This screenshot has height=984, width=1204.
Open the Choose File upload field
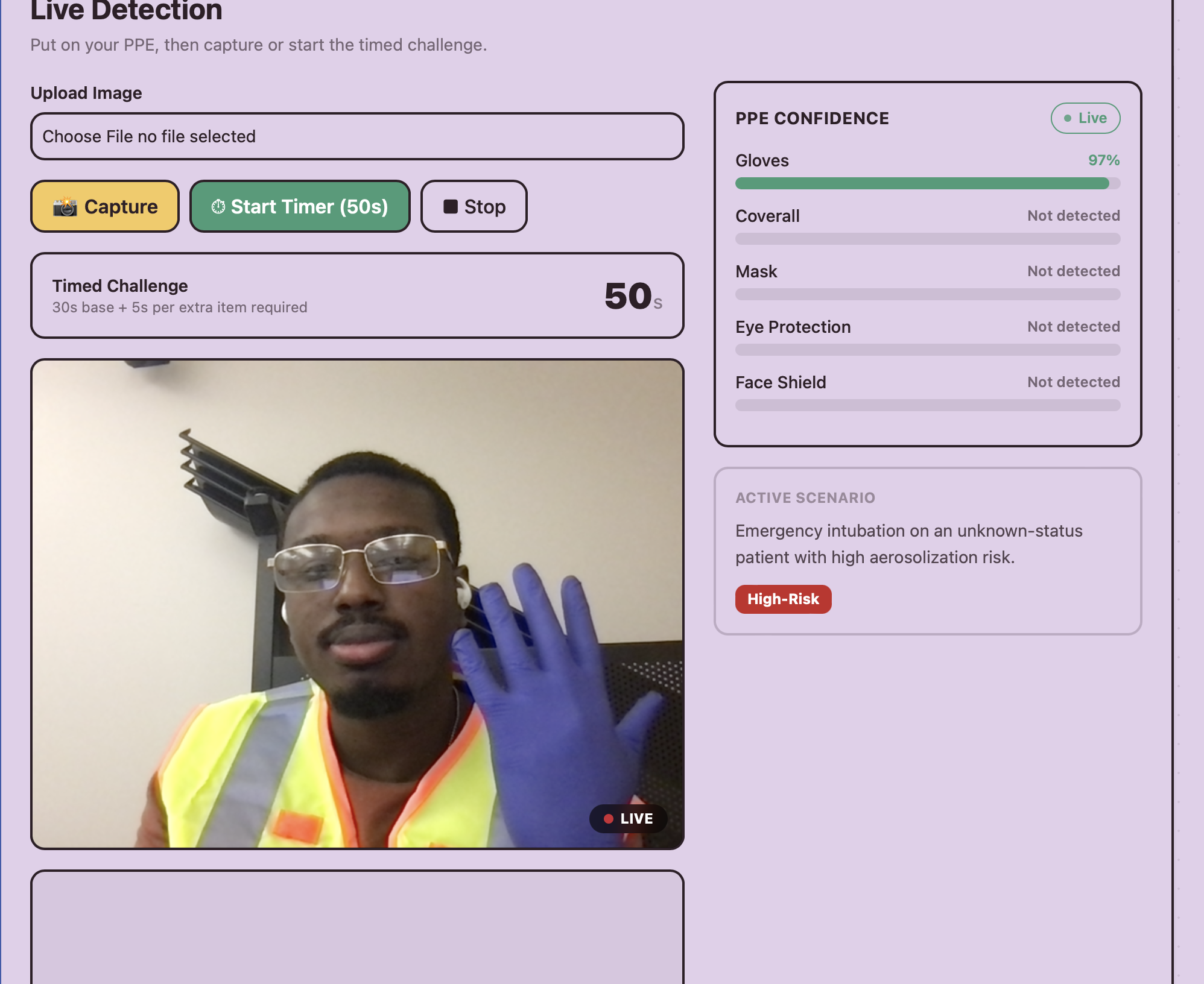tap(356, 136)
